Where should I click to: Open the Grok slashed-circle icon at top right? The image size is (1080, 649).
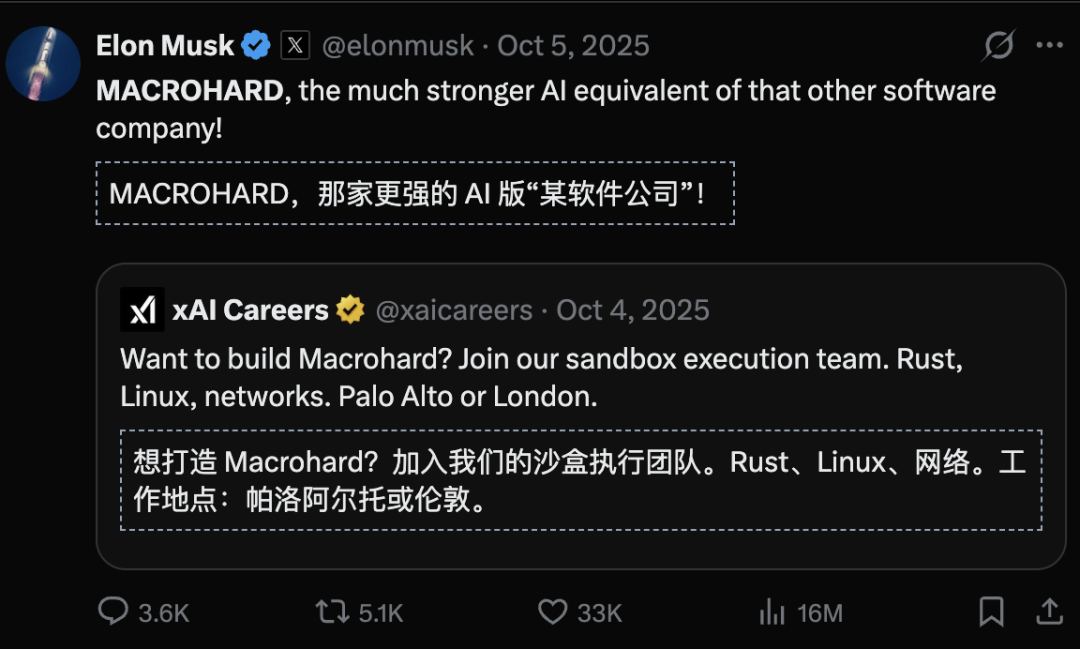point(998,46)
